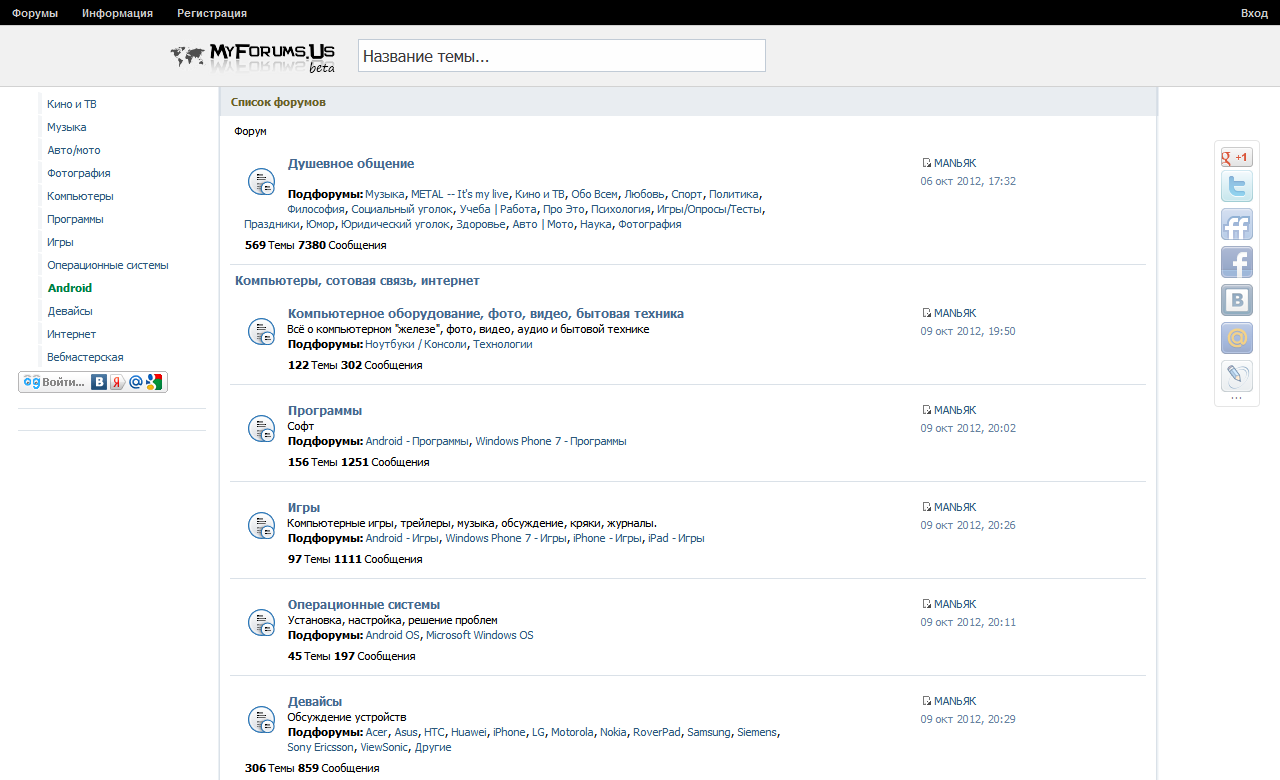Go to the Регистрация page
This screenshot has width=1280, height=780.
point(212,13)
